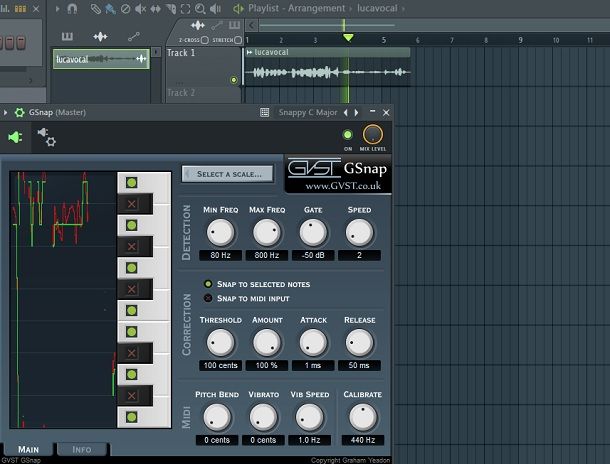
Task: Mute Track 1 using its green LED
Action: click(234, 80)
